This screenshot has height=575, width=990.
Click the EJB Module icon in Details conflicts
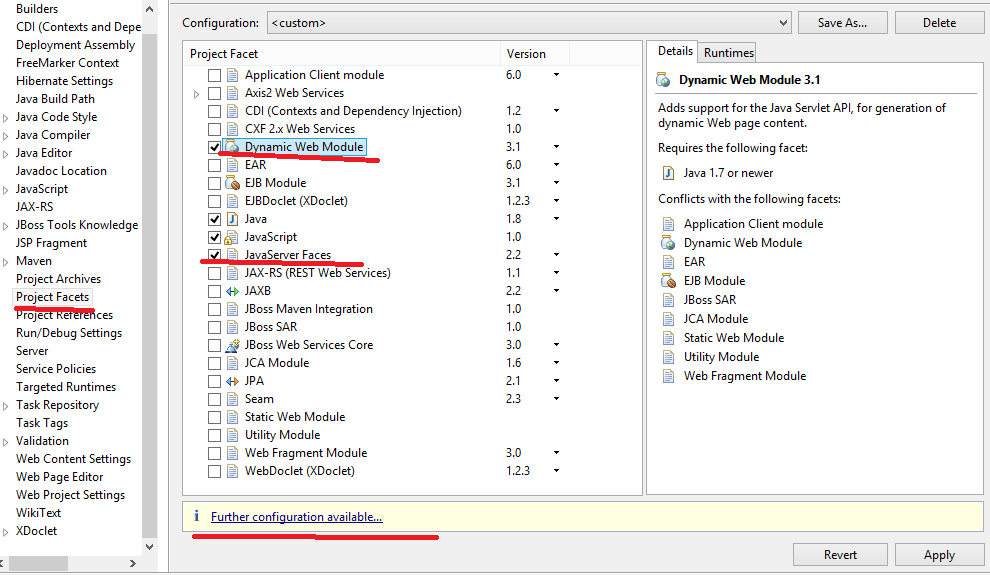(668, 281)
